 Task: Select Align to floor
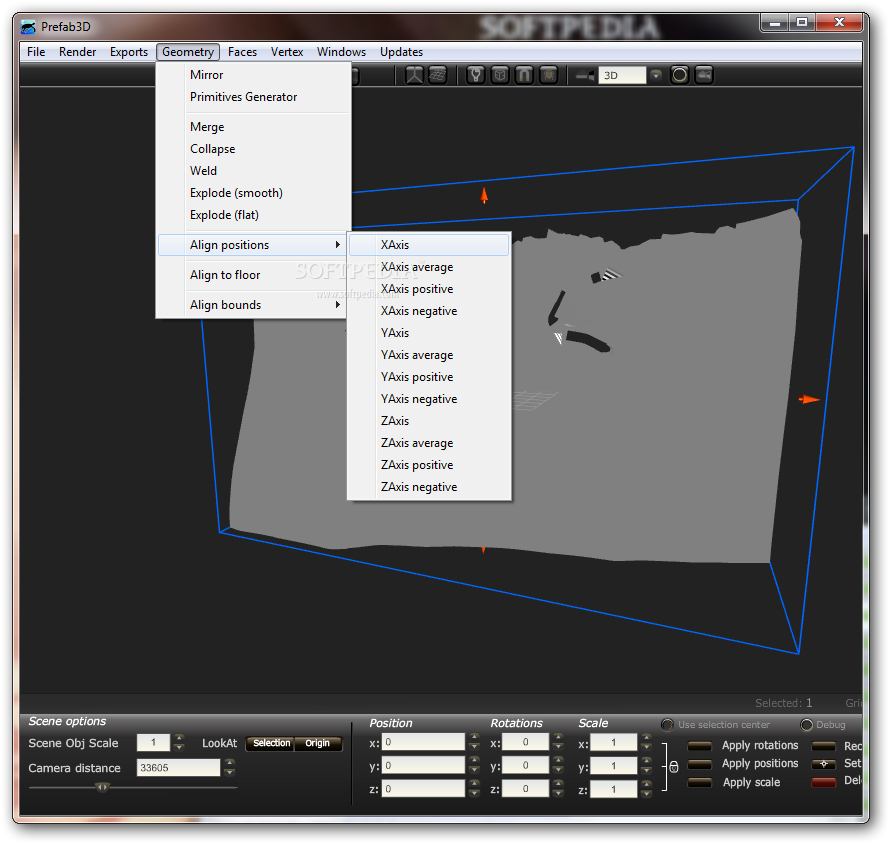tap(252, 275)
